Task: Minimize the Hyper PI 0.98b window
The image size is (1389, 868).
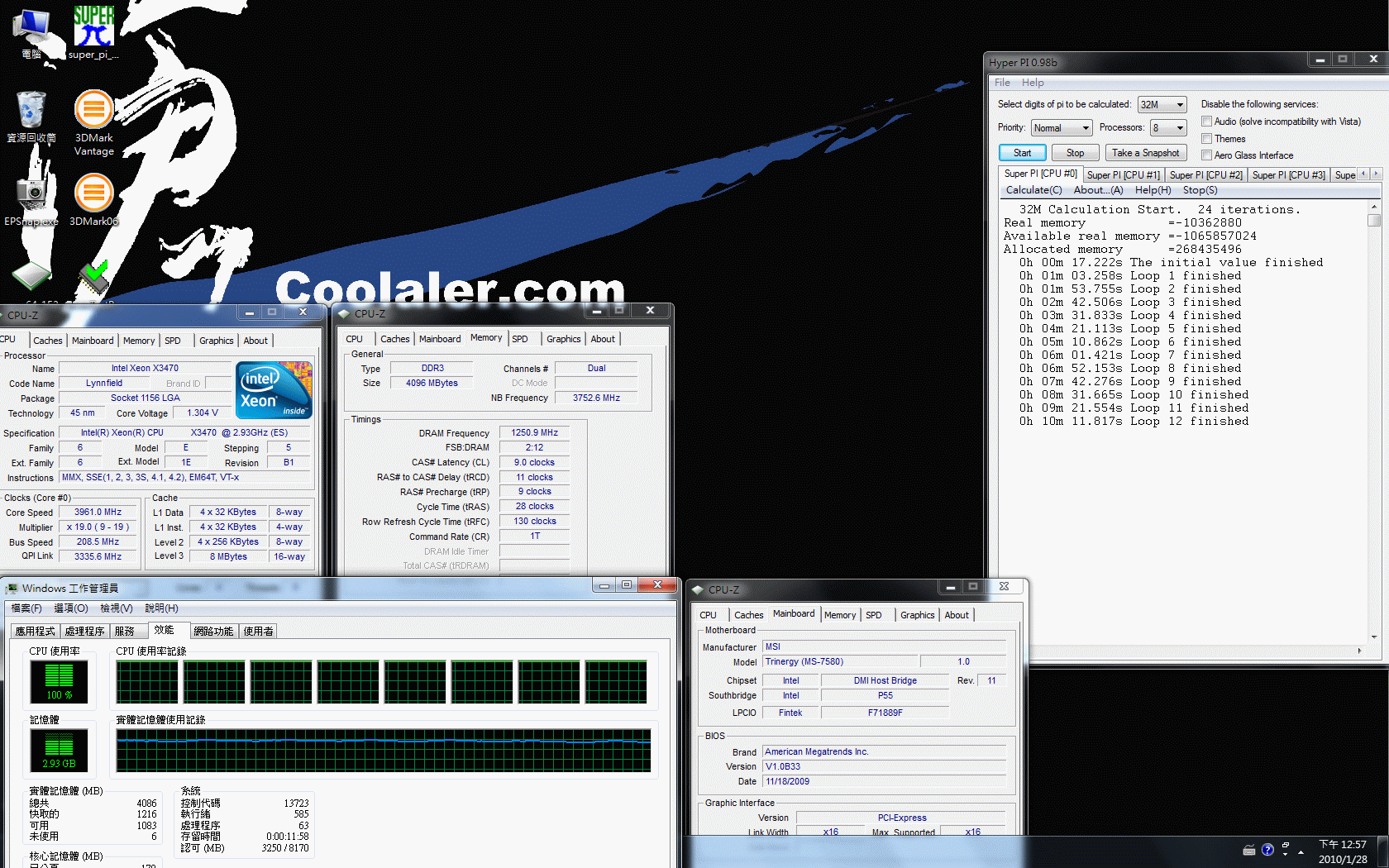Action: click(x=1320, y=60)
